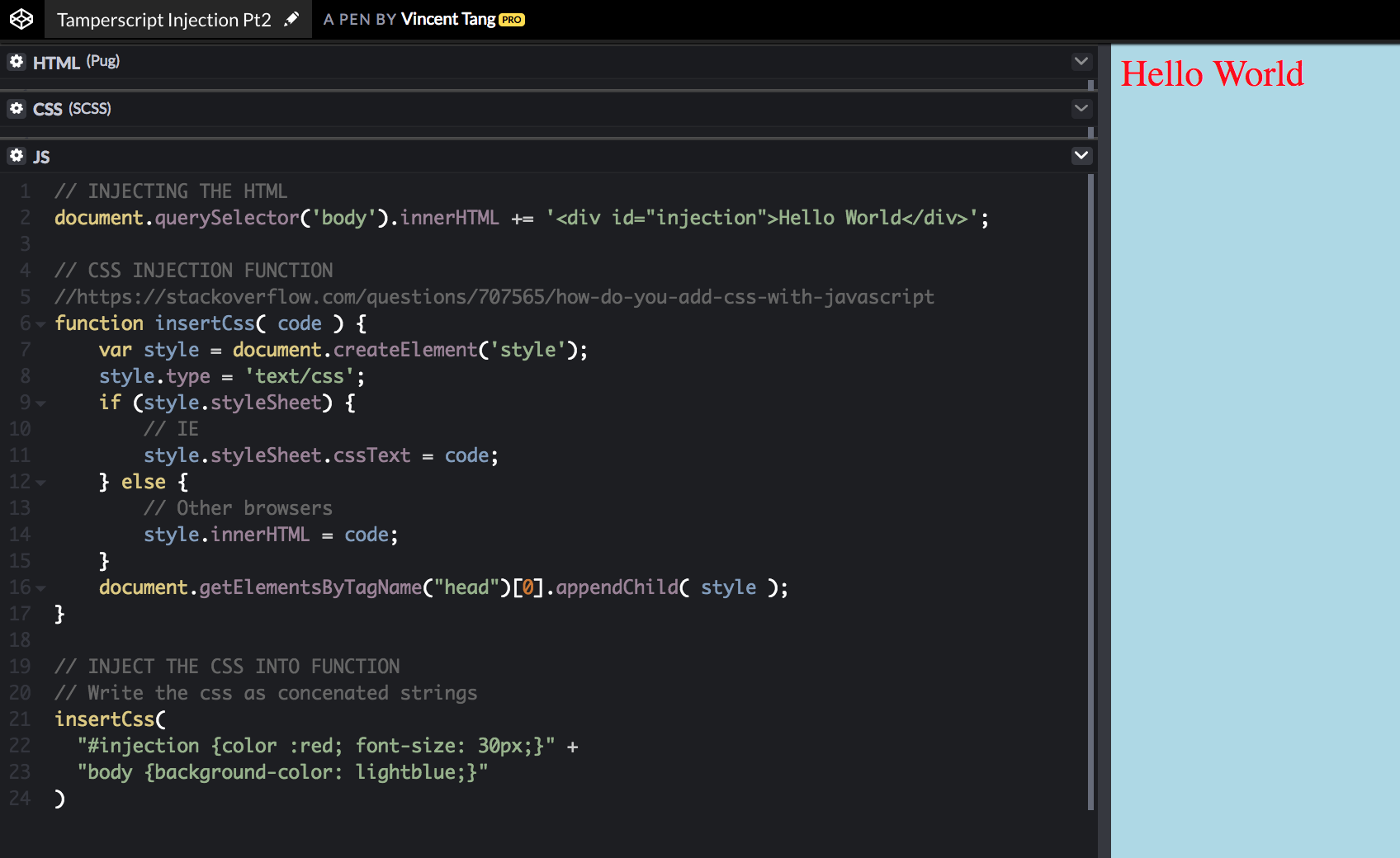The width and height of the screenshot is (1400, 858).
Task: Collapse the if block fold arrow on line 9
Action: pyautogui.click(x=40, y=403)
